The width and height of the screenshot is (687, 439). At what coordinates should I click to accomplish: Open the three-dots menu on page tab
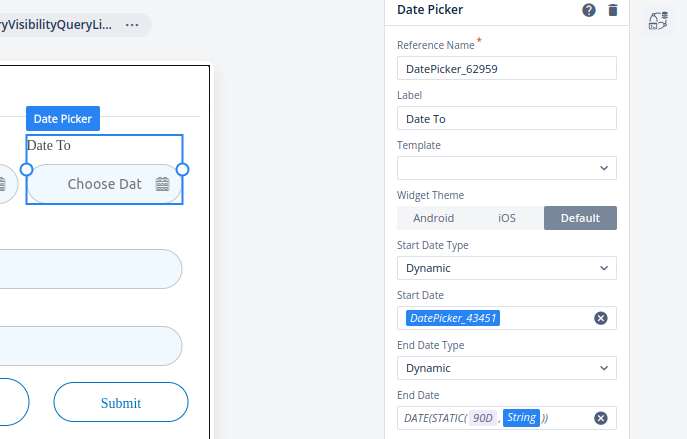click(132, 25)
